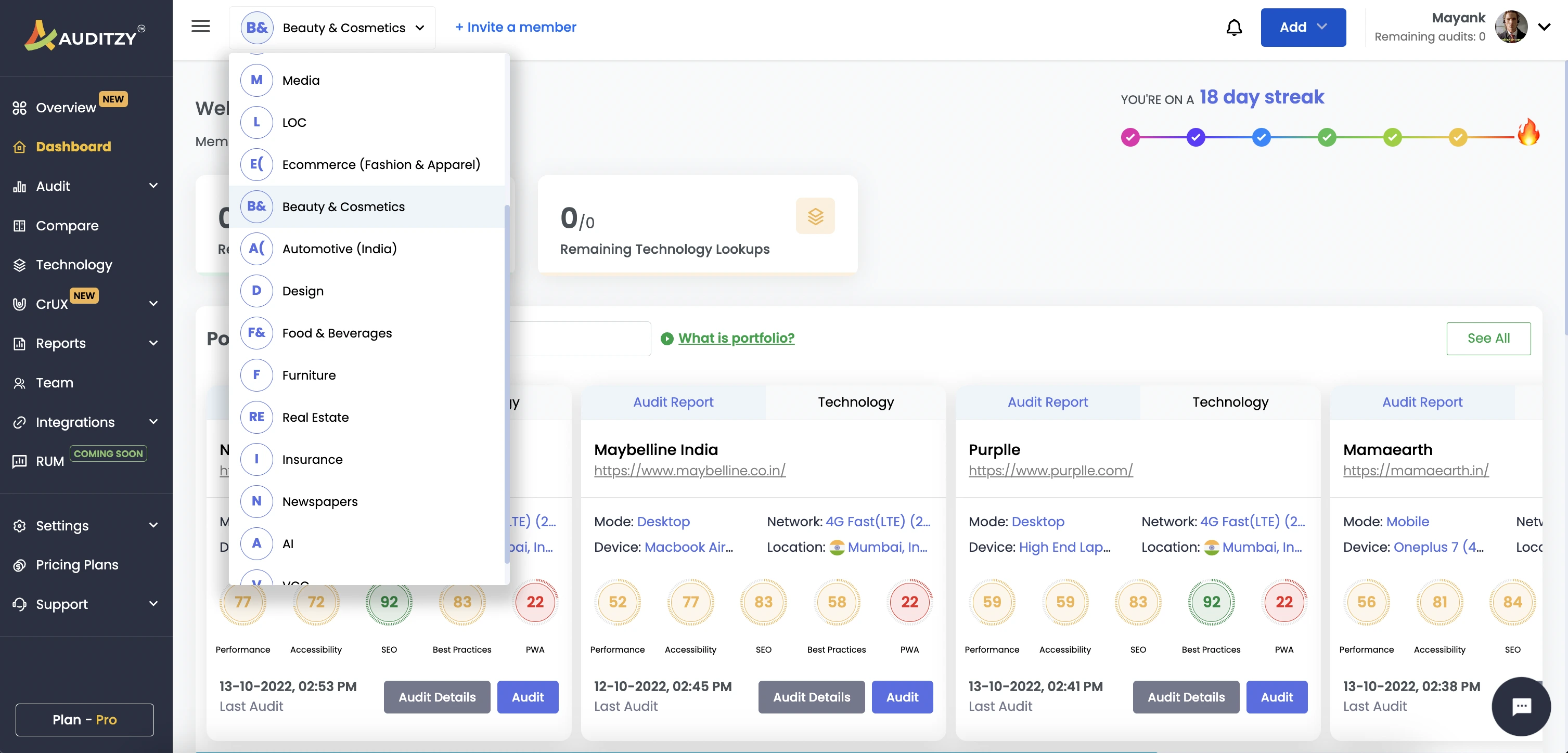The image size is (1568, 753).
Task: Expand the CrUX sidebar submenu
Action: tap(153, 304)
